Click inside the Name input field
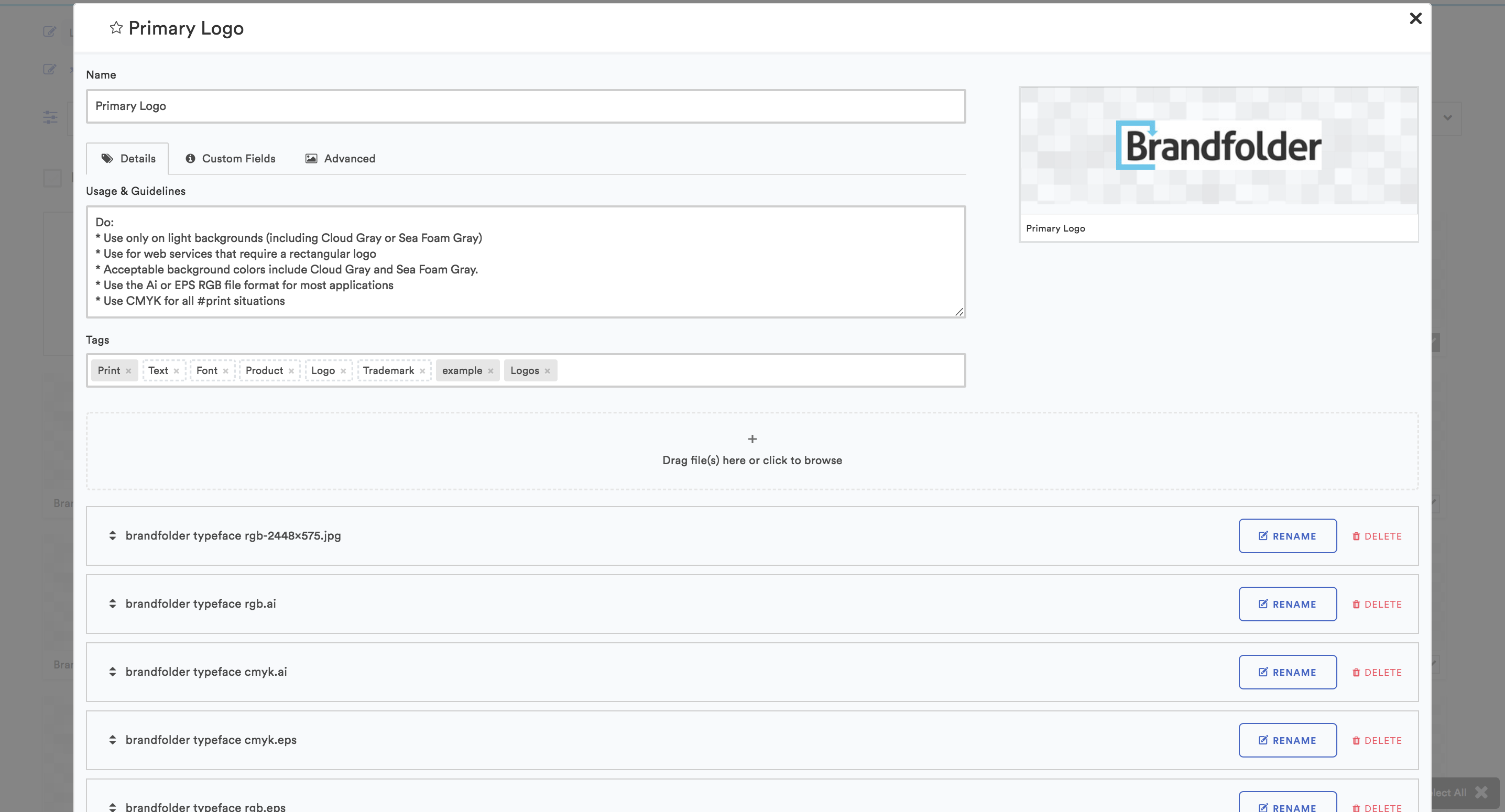This screenshot has width=1505, height=812. 526,106
